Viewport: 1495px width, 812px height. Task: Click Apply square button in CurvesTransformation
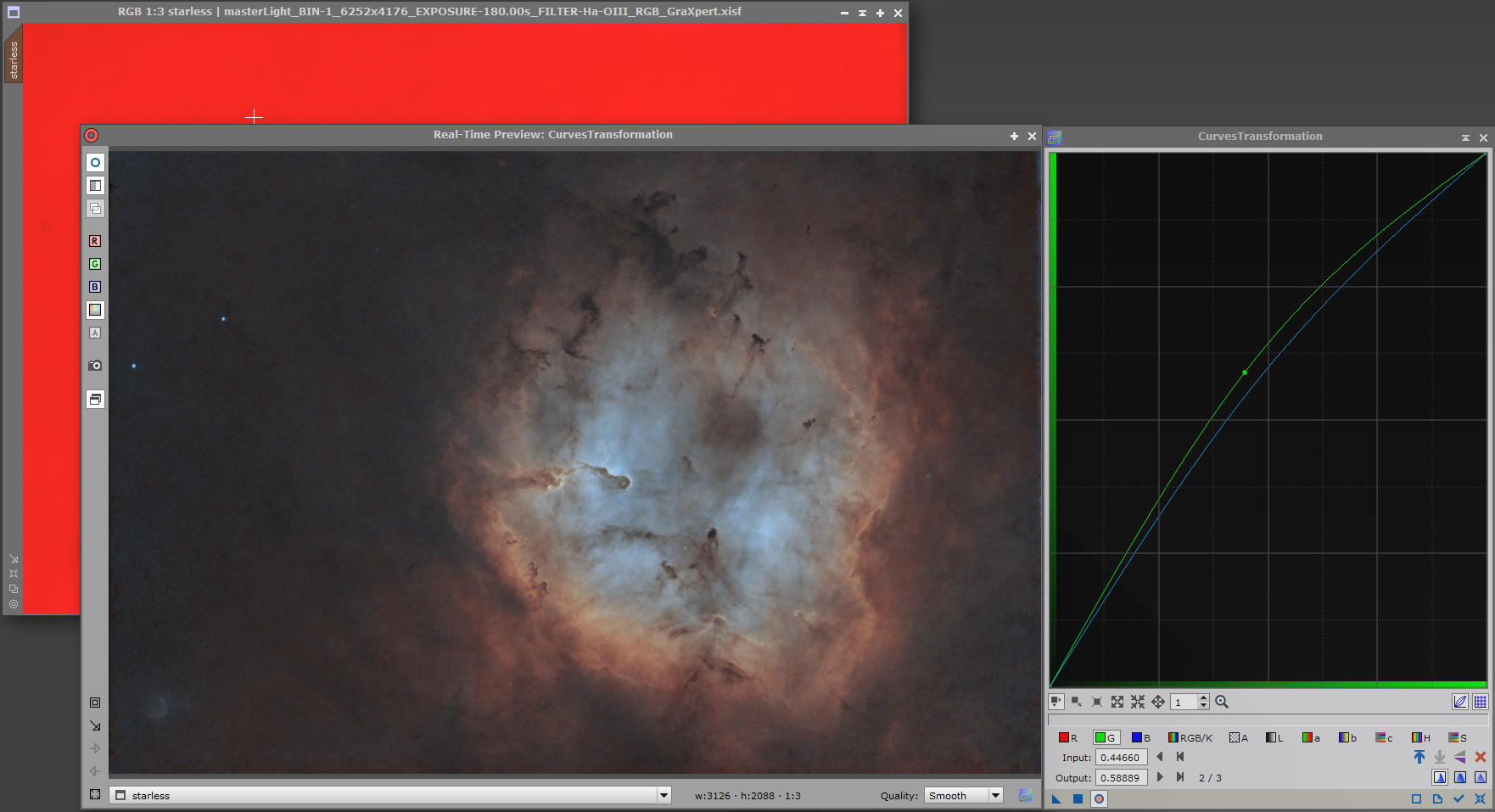(1078, 798)
